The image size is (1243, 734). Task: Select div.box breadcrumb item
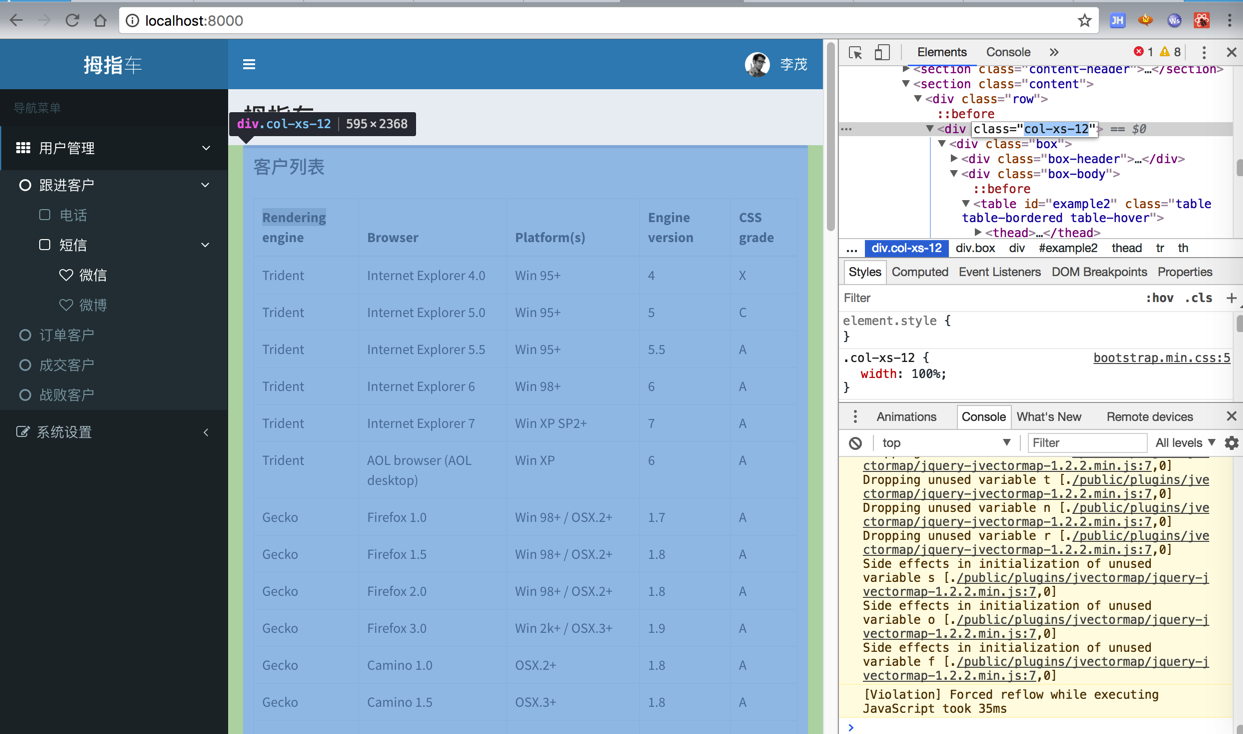(975, 248)
